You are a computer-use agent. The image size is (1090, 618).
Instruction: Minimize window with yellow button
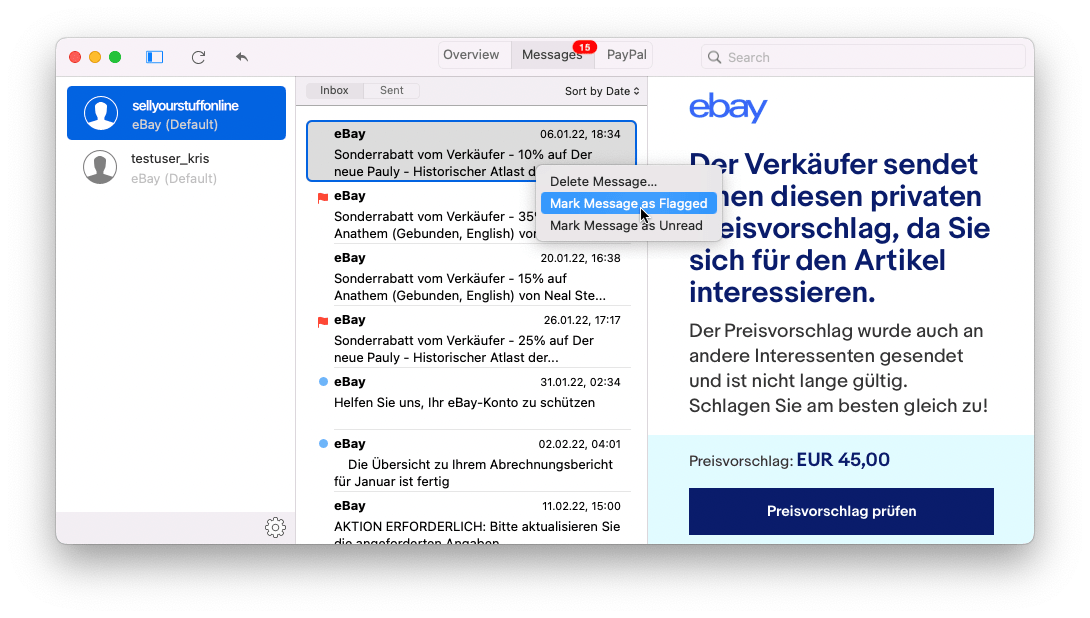(x=95, y=57)
